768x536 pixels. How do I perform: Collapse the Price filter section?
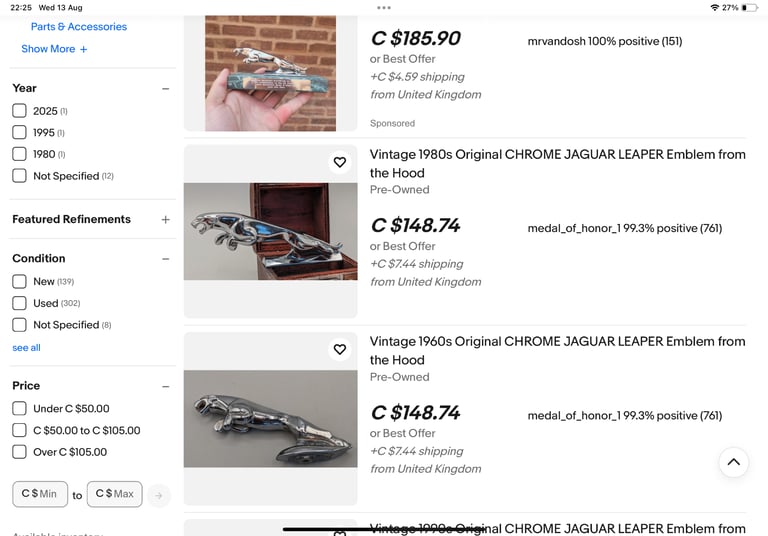click(166, 387)
